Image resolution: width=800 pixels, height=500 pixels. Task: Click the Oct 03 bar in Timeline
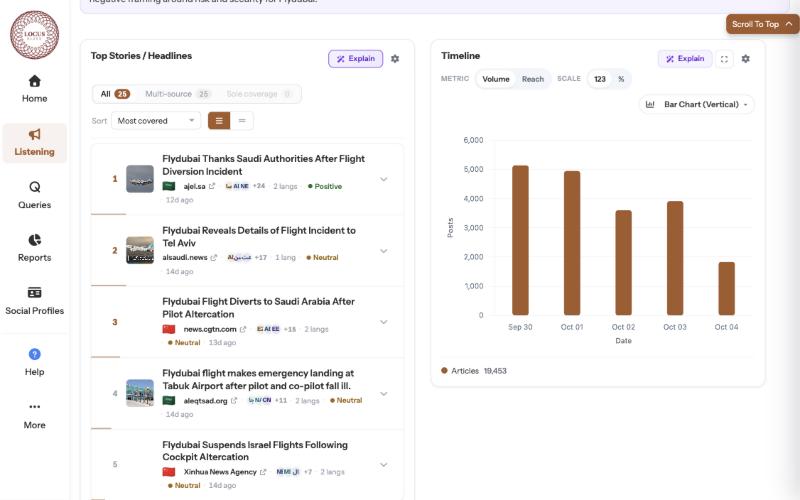pos(675,258)
